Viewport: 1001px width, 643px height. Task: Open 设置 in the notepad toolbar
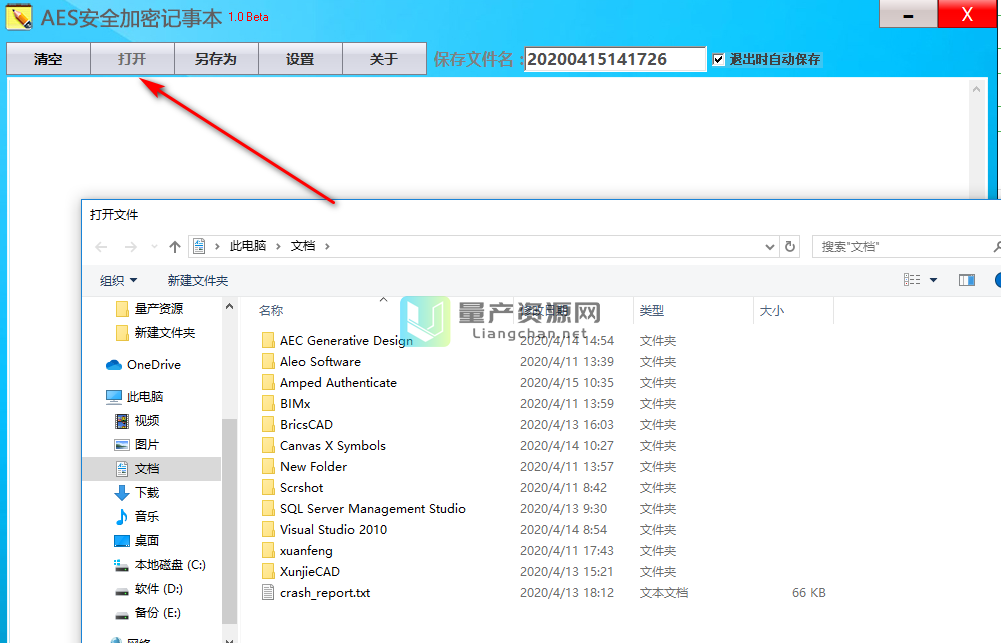tap(300, 59)
